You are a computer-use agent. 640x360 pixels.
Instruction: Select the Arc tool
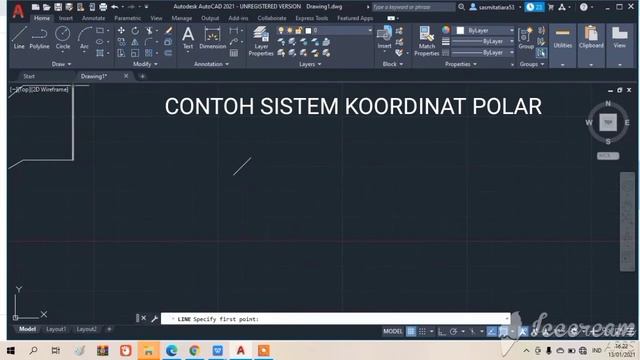click(84, 38)
